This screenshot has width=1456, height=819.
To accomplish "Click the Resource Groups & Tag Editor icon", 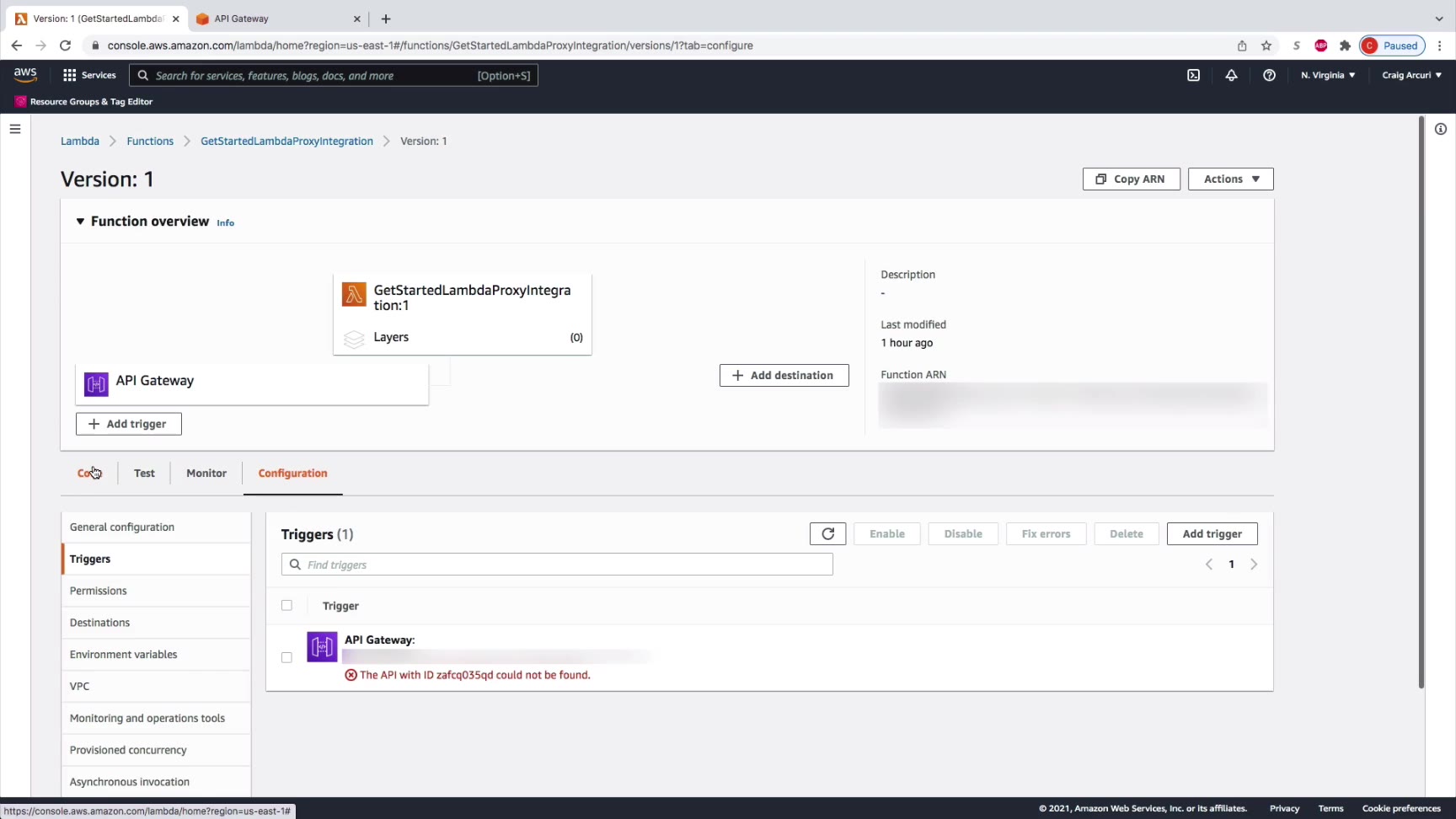I will (x=20, y=101).
